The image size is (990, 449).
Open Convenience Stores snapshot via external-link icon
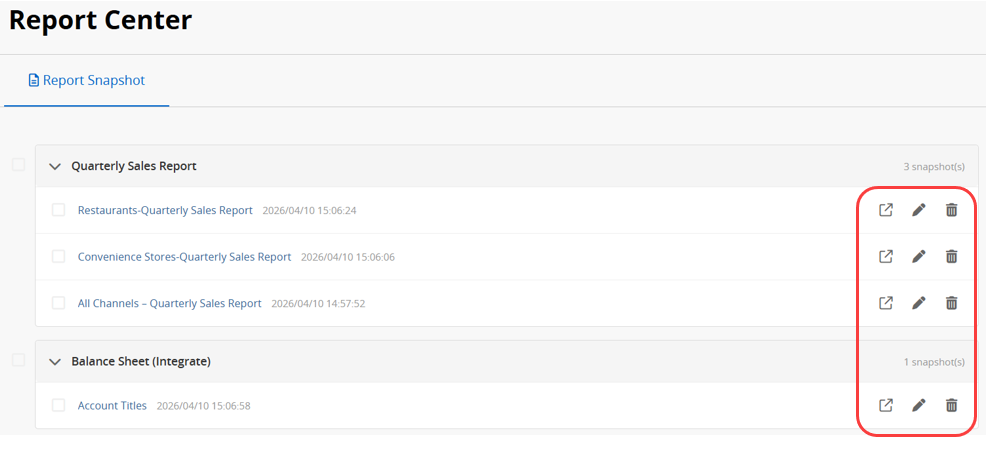pyautogui.click(x=885, y=256)
